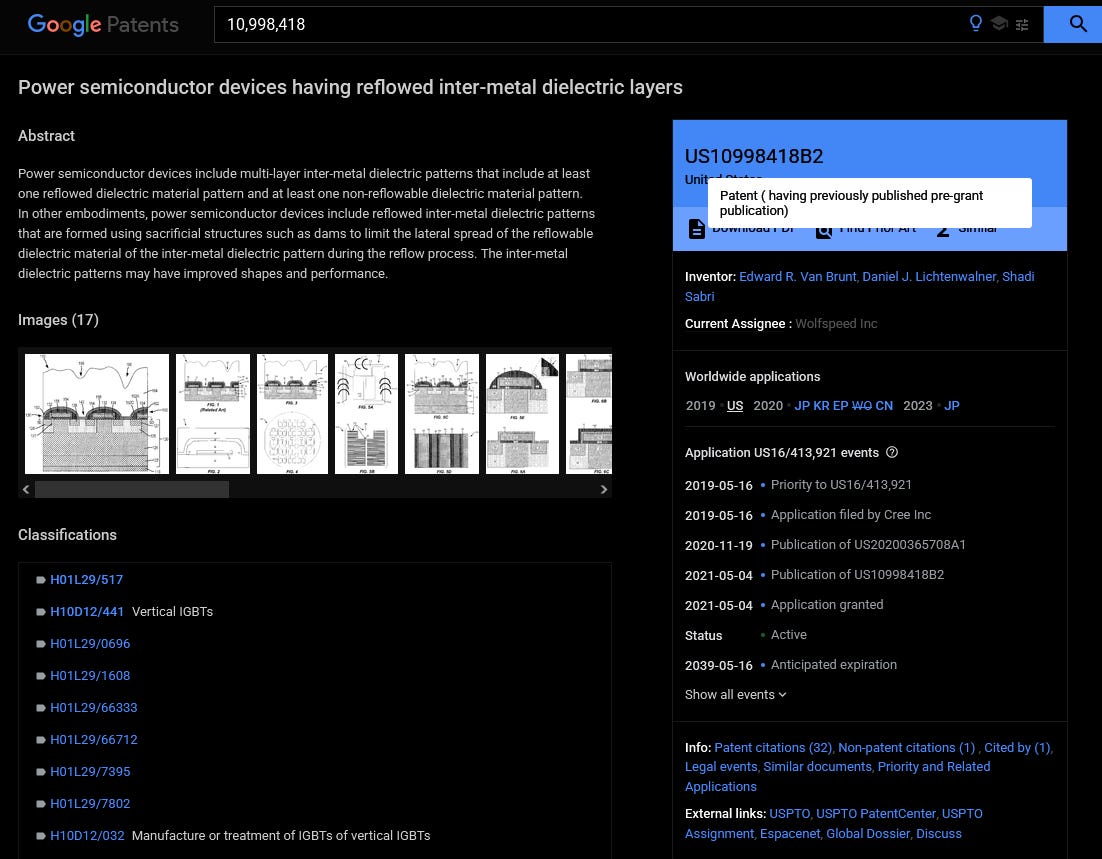Open the Discuss link
The image size is (1102, 859).
tap(939, 834)
